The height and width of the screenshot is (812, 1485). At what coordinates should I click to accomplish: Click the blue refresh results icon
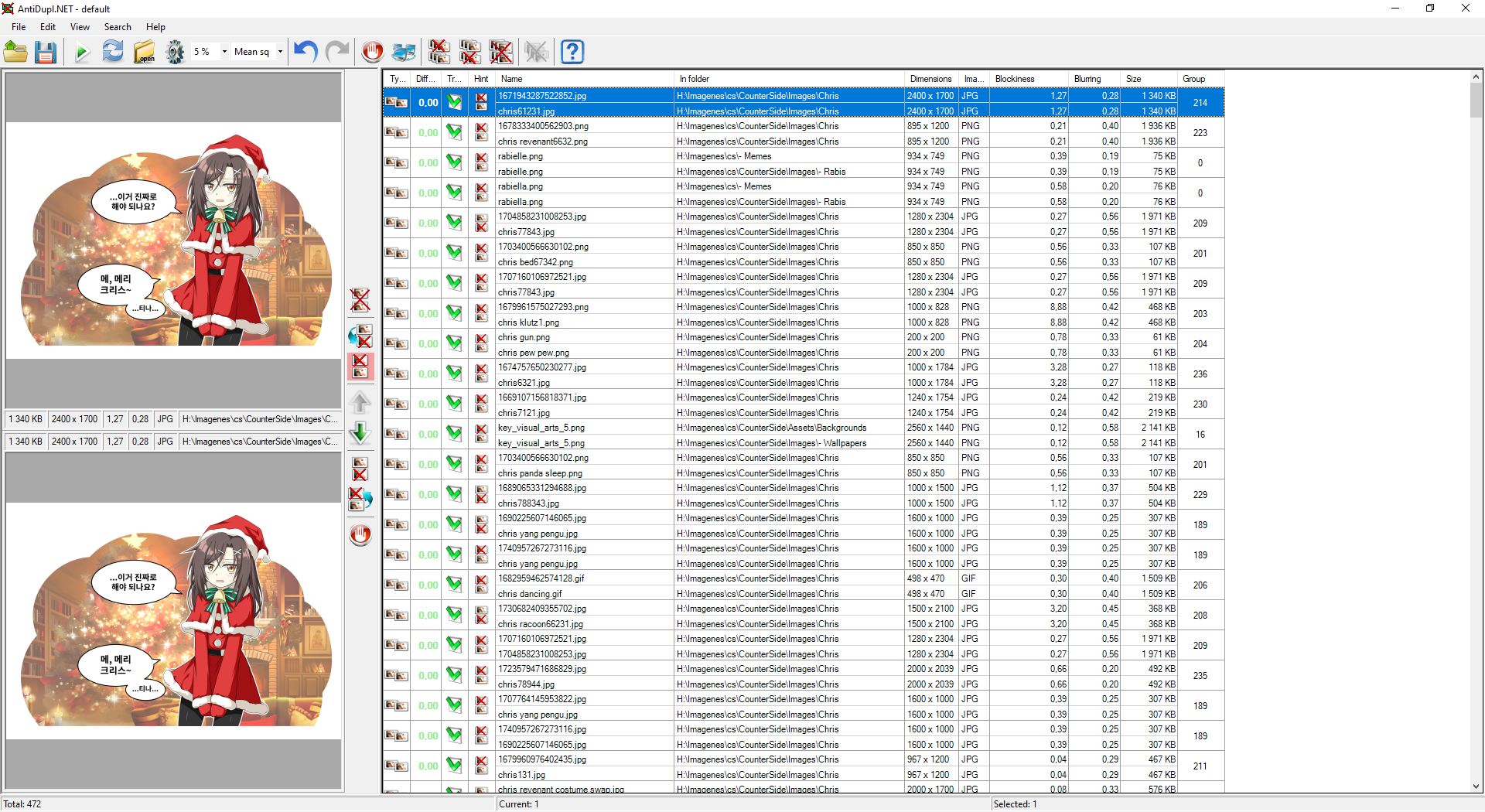coord(113,52)
